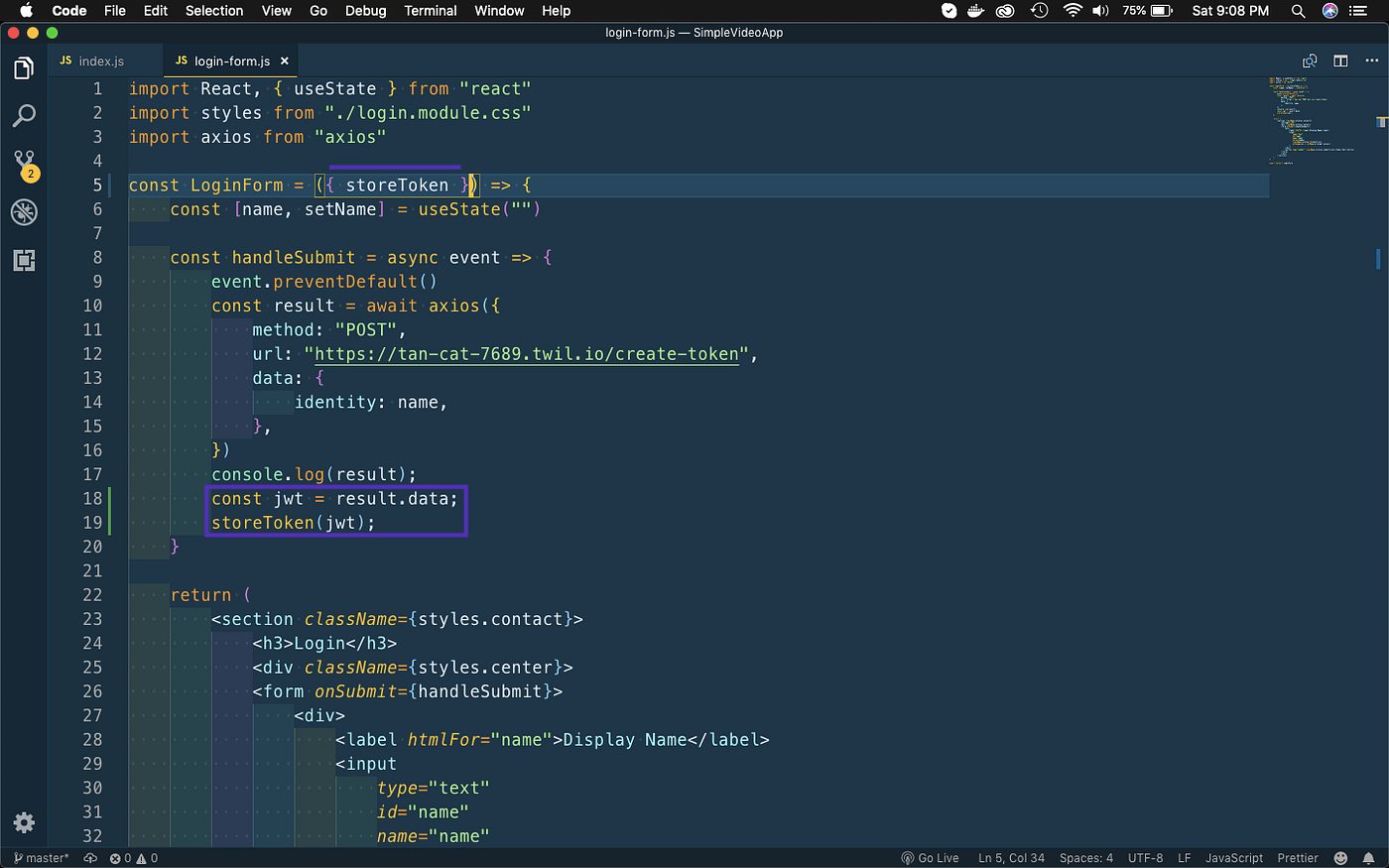The width and height of the screenshot is (1389, 868).
Task: Click 'const jwt = result.data;' line
Action: [x=335, y=498]
